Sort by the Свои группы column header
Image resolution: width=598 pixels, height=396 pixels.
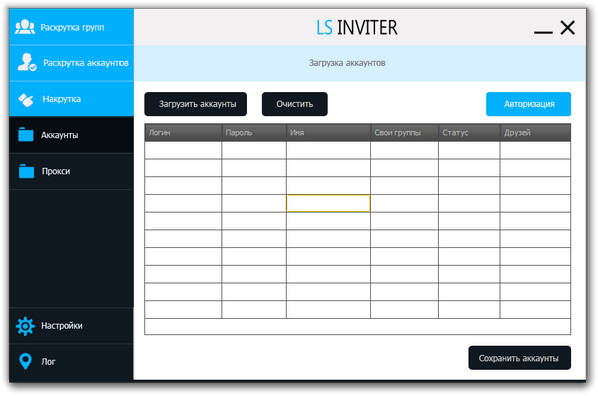pyautogui.click(x=405, y=132)
